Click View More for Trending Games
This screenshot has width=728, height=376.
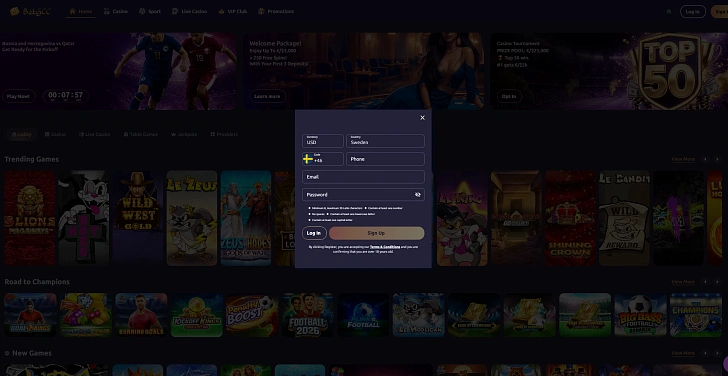point(683,159)
